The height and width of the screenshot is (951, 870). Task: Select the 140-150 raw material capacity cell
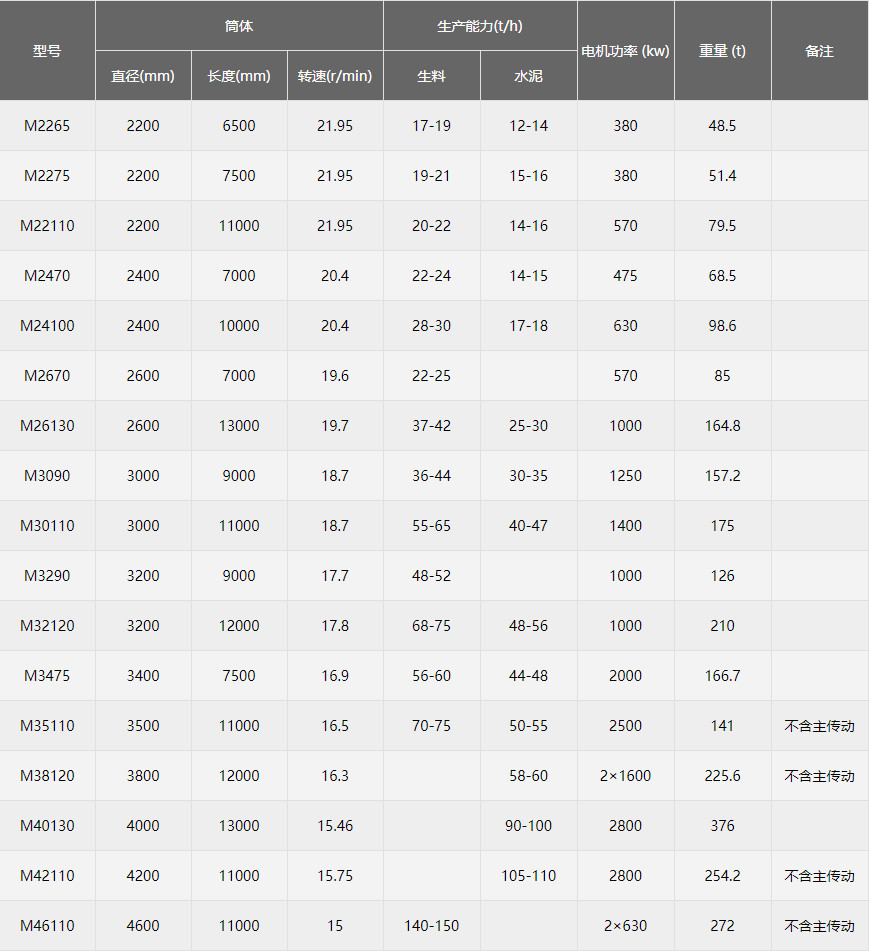click(x=431, y=926)
